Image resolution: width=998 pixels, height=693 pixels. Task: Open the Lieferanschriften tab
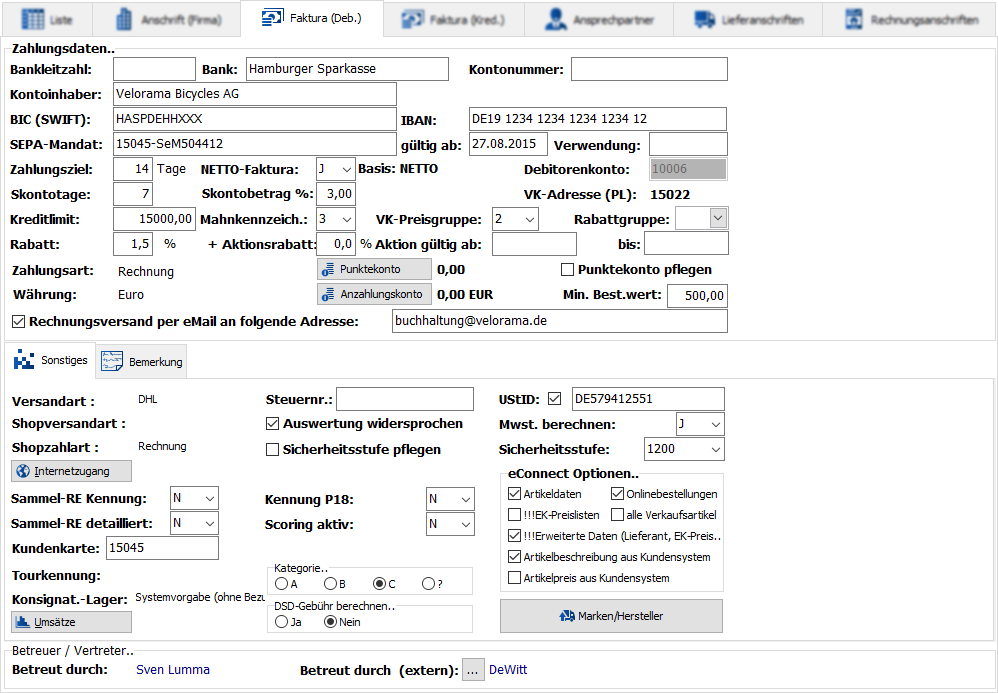click(748, 19)
